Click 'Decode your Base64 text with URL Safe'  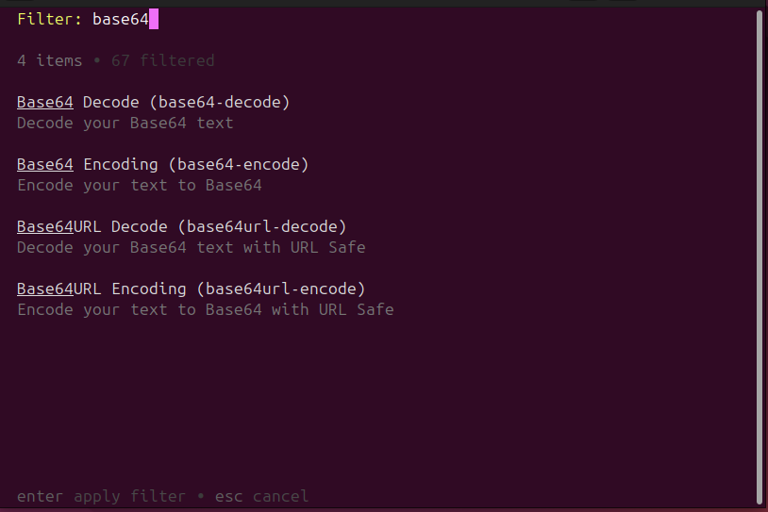[x=191, y=247]
